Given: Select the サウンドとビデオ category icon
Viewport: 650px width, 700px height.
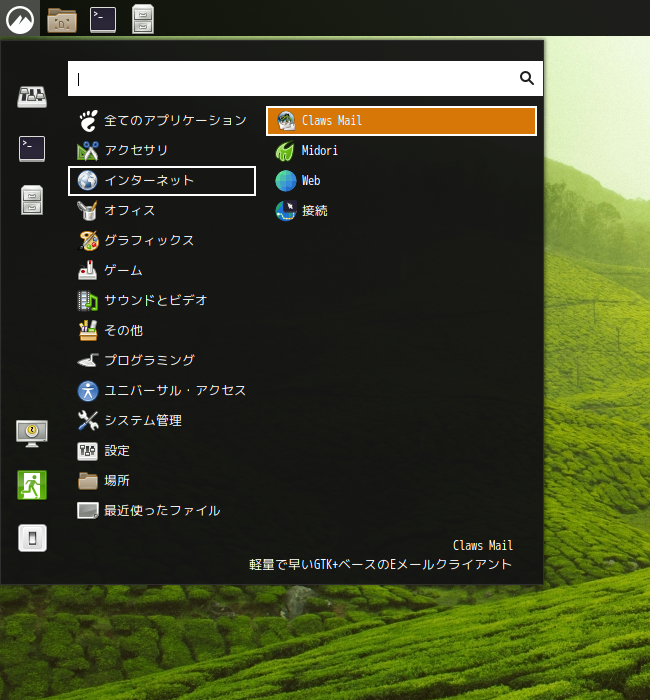Looking at the screenshot, I should point(88,301).
